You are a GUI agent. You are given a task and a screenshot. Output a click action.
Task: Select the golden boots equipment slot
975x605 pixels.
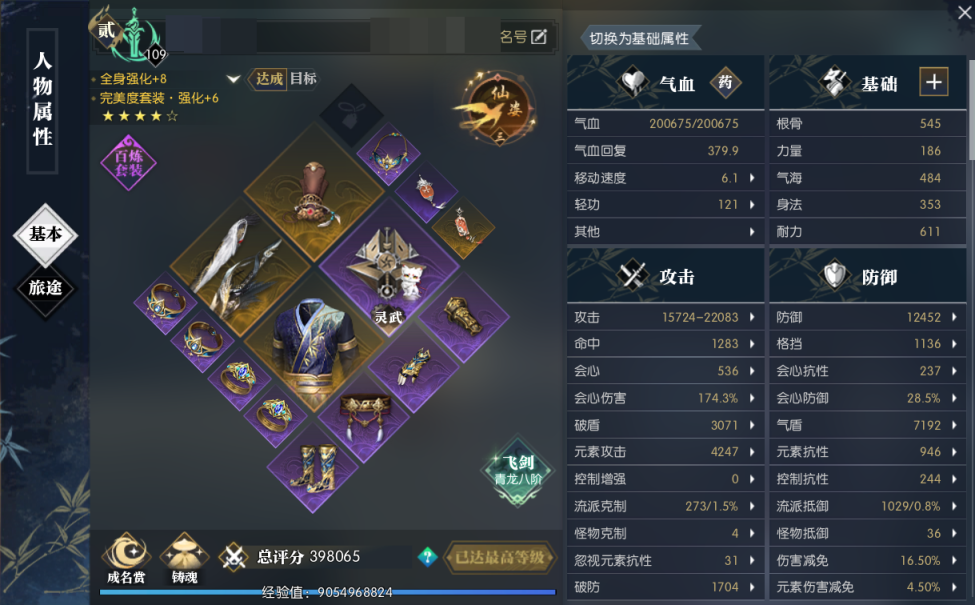click(x=313, y=468)
